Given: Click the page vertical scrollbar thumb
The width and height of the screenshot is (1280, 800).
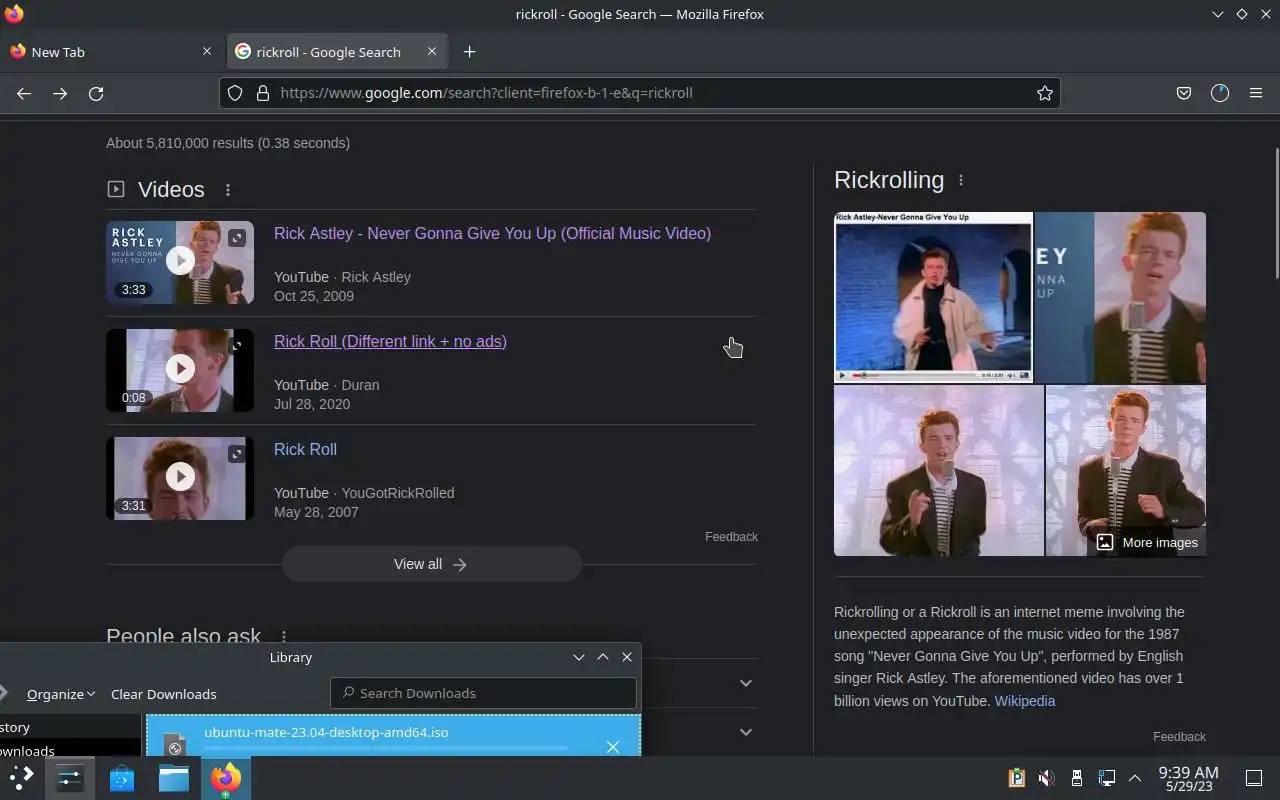Looking at the screenshot, I should click(x=1276, y=213).
